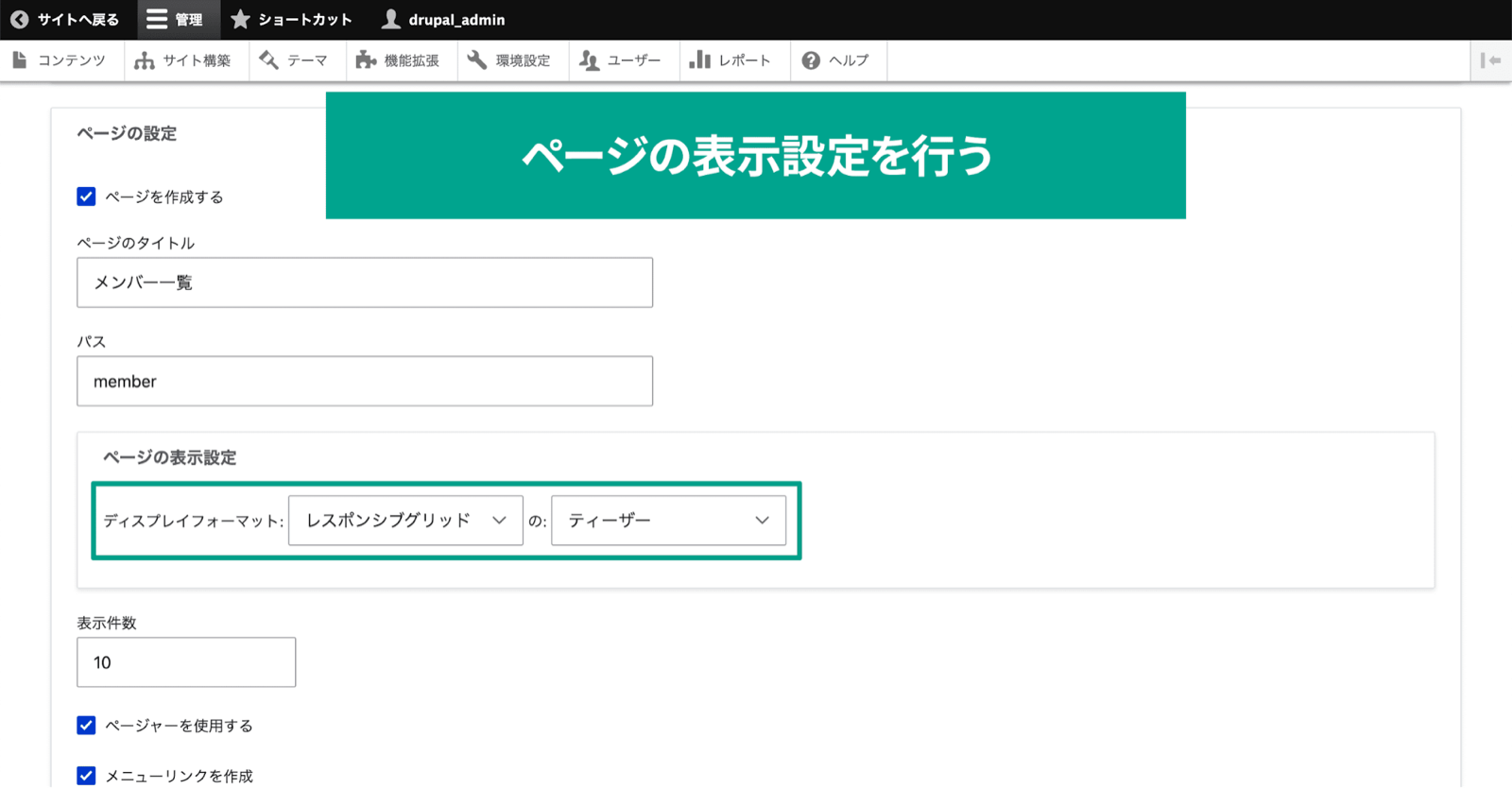
Task: Click the ユーザー people icon
Action: (x=589, y=60)
